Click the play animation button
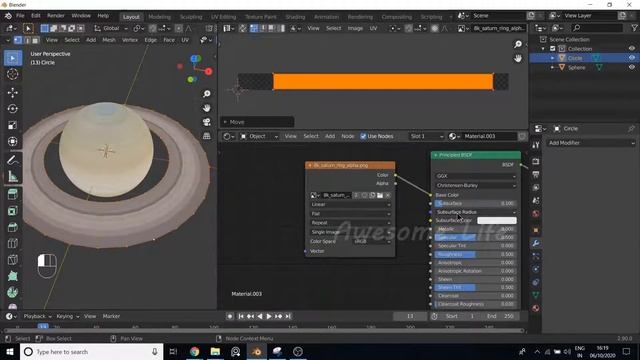The height and width of the screenshot is (360, 640). (269, 316)
